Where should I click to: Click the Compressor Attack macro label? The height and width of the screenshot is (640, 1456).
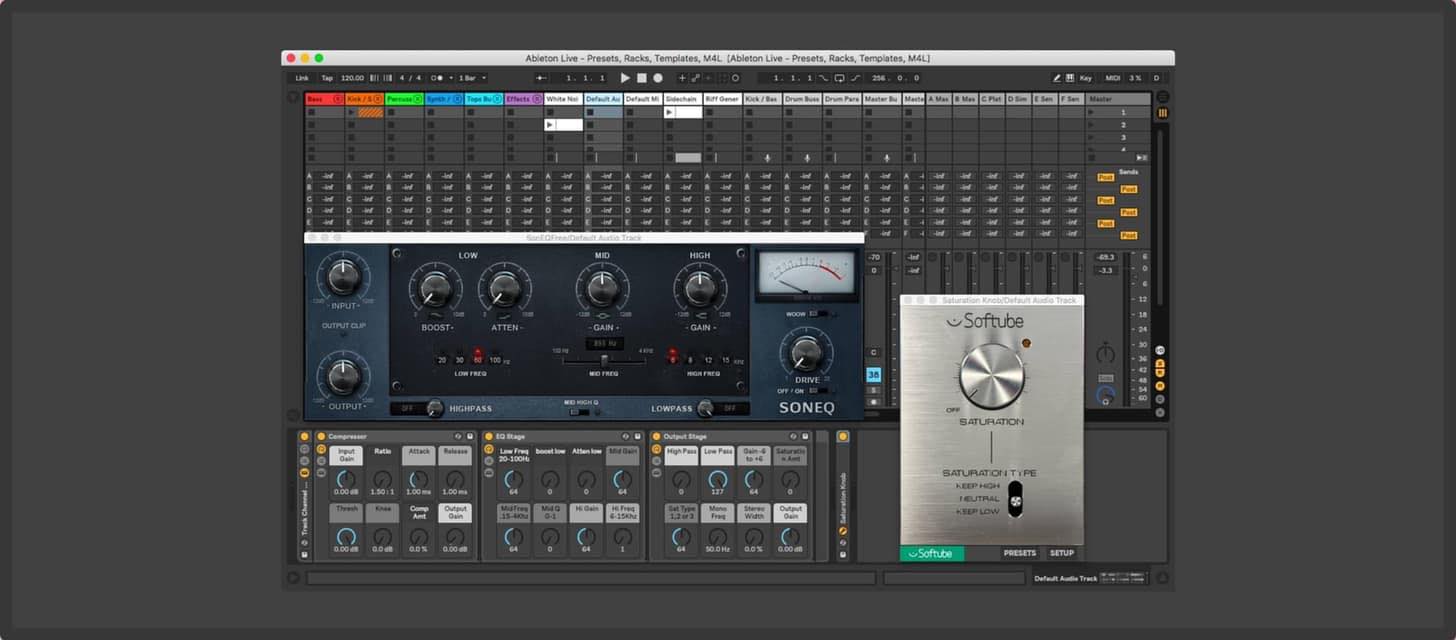[x=418, y=455]
